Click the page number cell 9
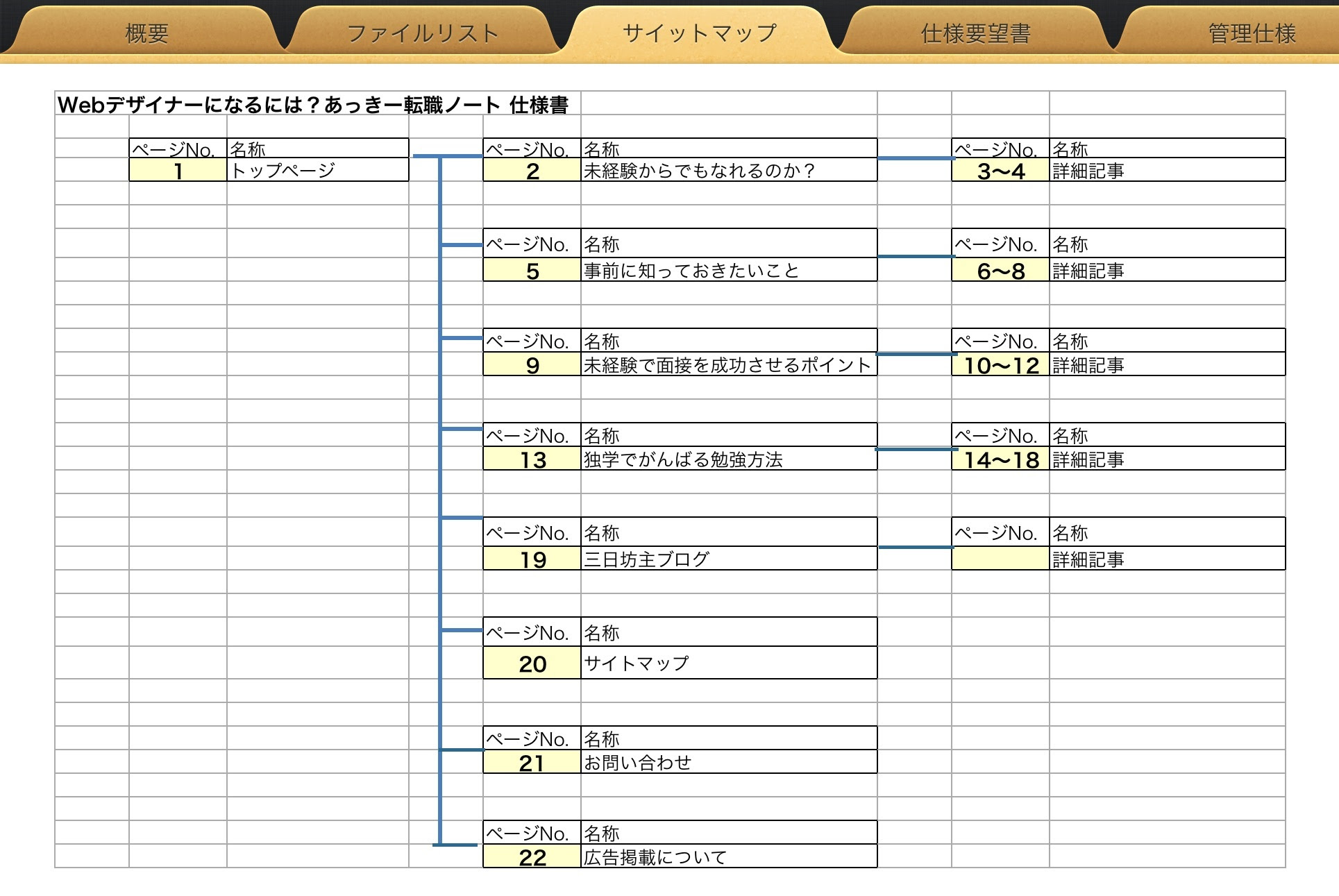Screen dimensions: 1339x896 point(532,364)
